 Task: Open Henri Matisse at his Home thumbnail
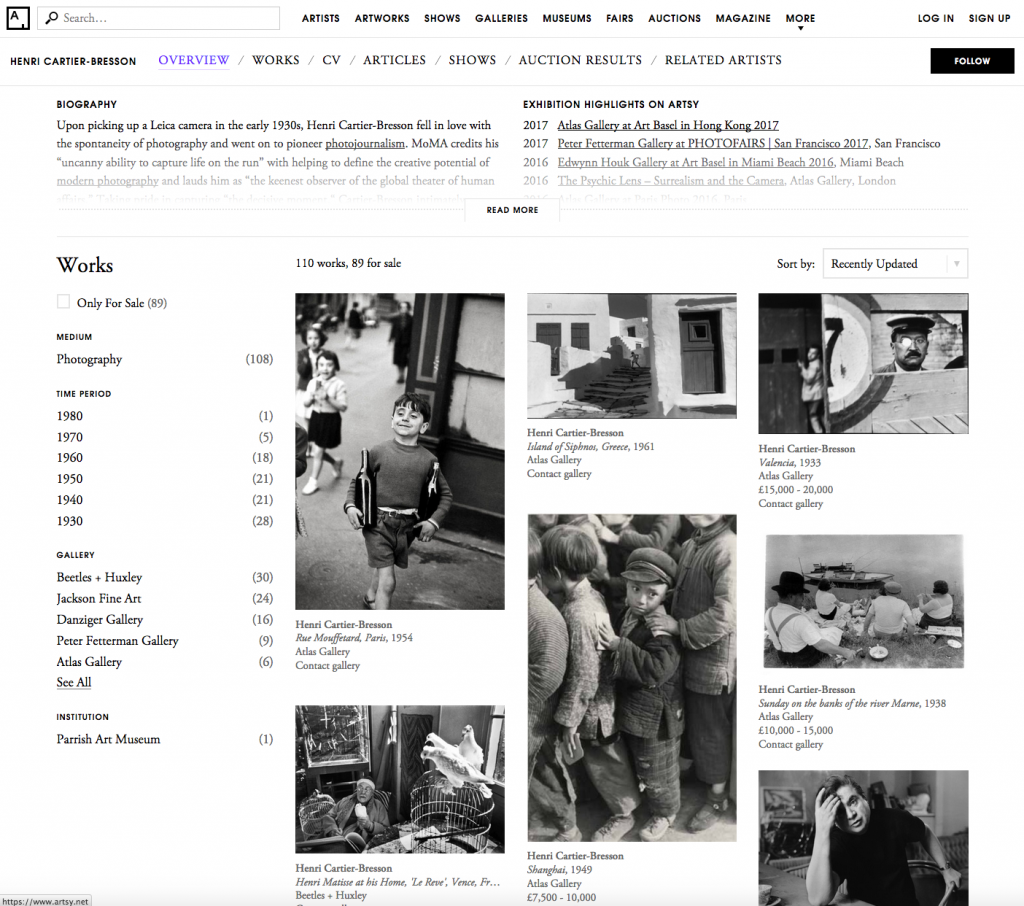pyautogui.click(x=400, y=779)
